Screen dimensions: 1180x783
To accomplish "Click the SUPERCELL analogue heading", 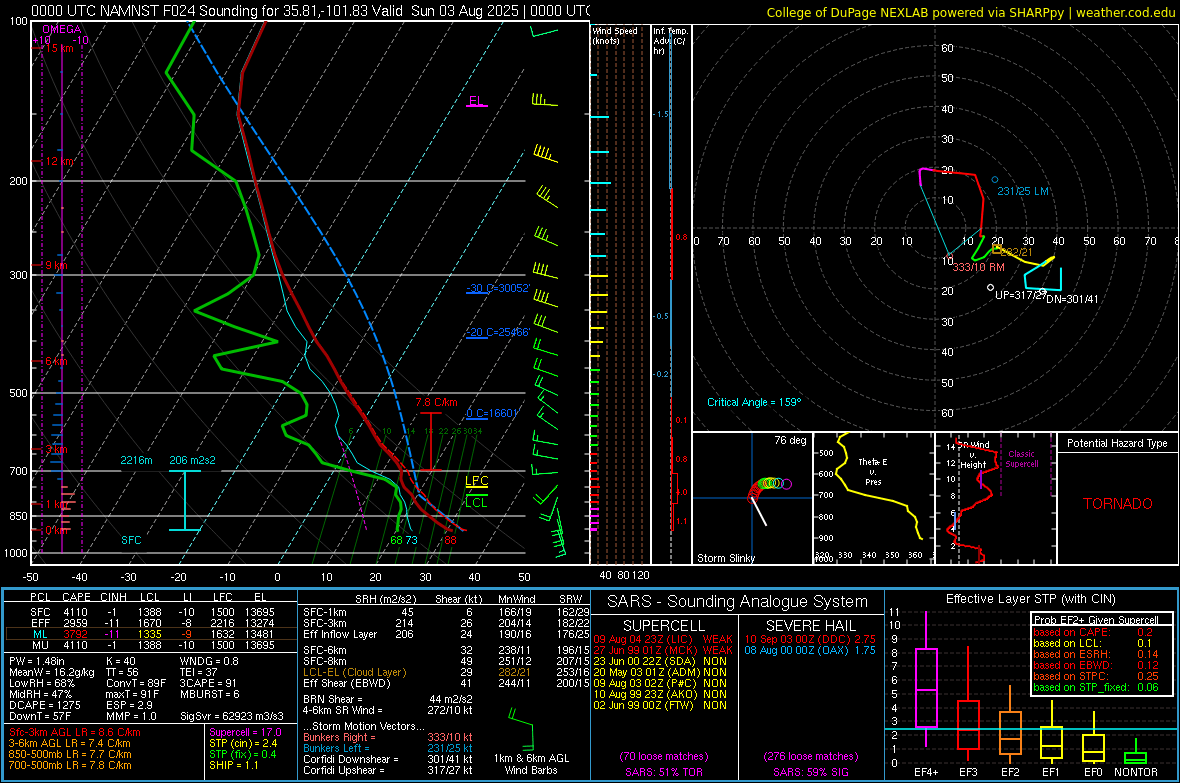I will 664,626.
